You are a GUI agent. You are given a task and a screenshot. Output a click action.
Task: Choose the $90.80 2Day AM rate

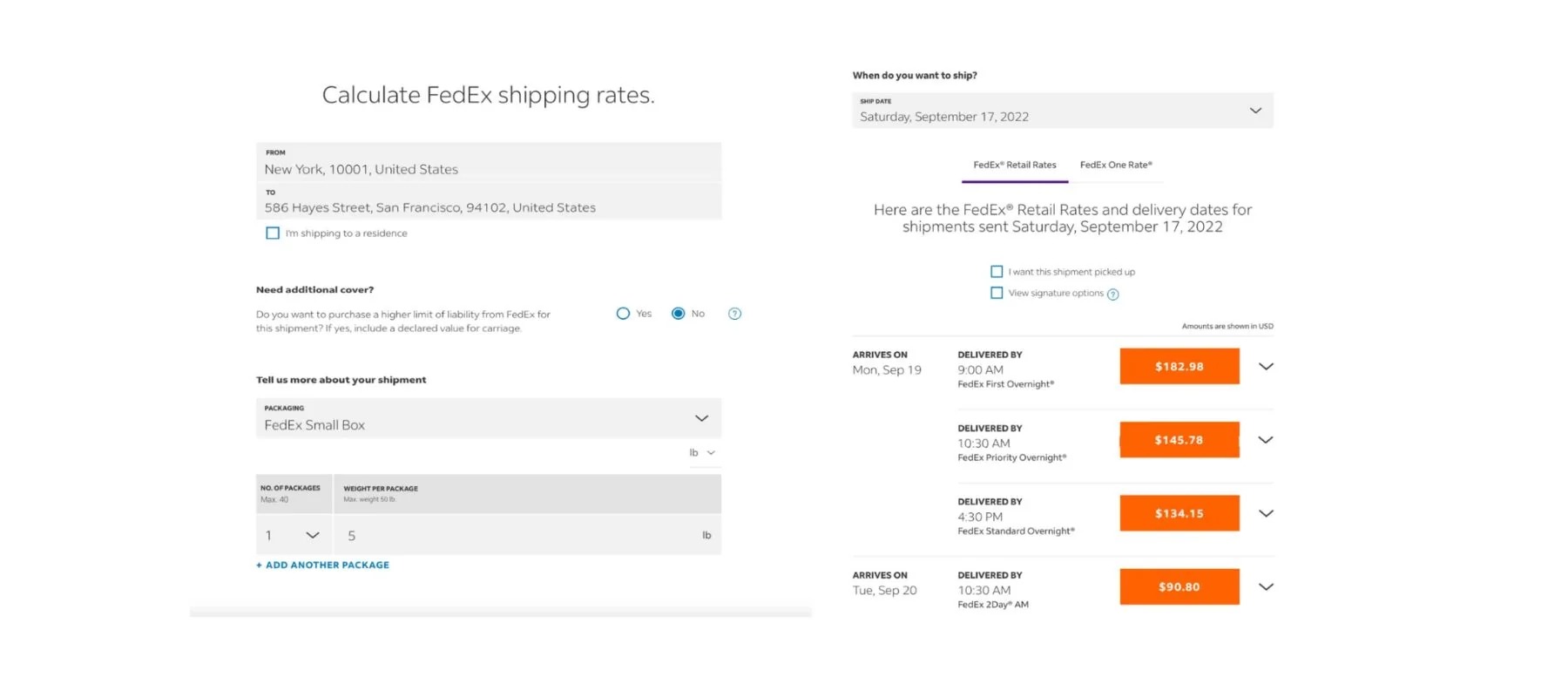pyautogui.click(x=1179, y=586)
